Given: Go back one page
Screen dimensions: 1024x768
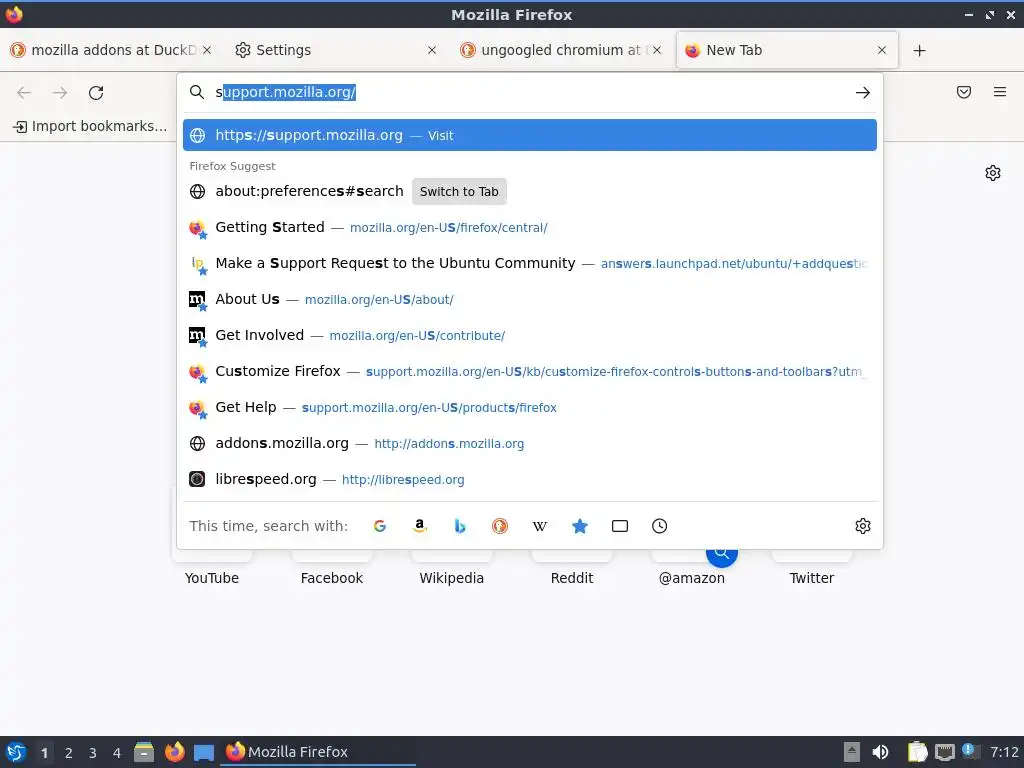Looking at the screenshot, I should pyautogui.click(x=24, y=93).
